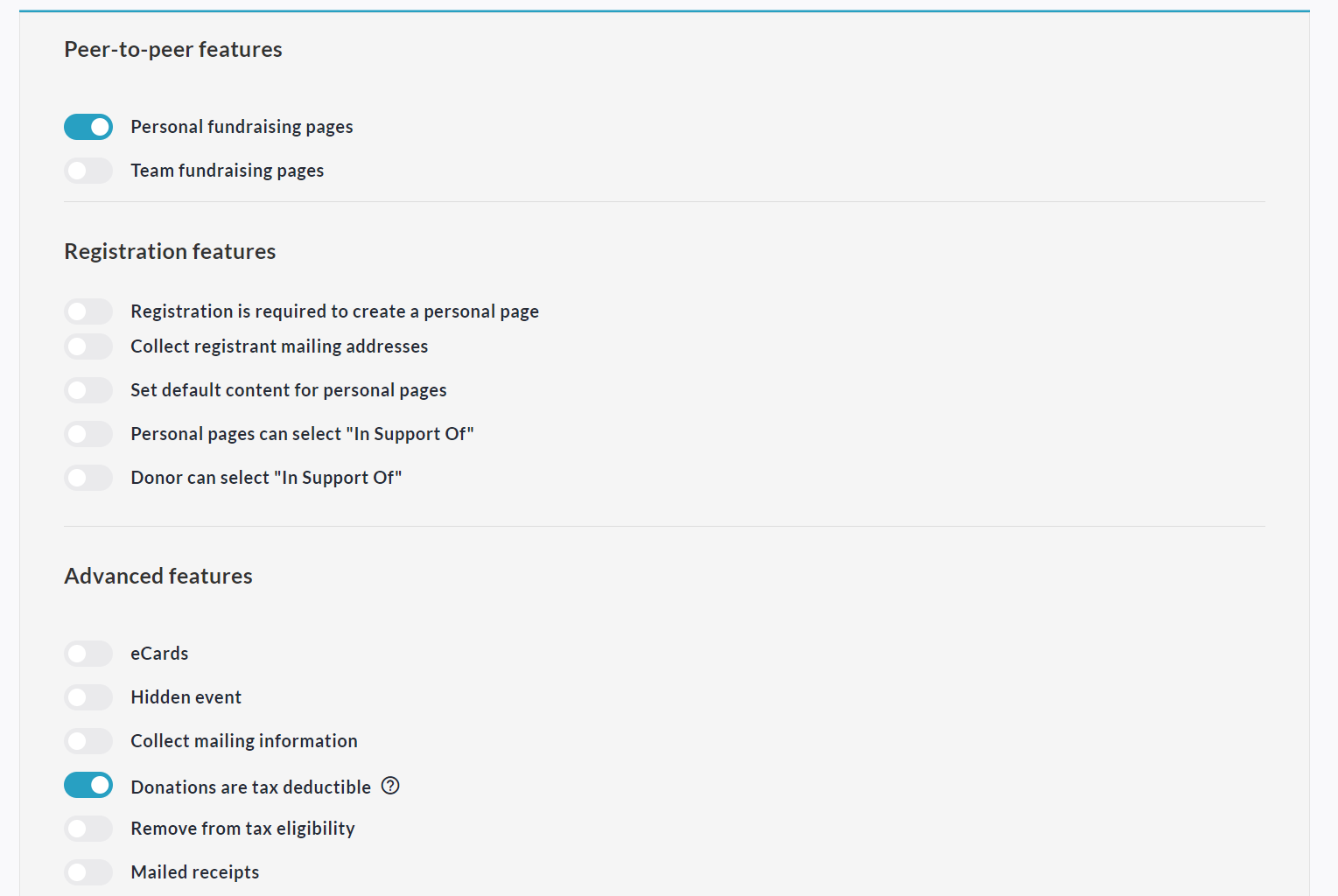Enable Collect registrant mailing addresses toggle
Screen dimensions: 1338x896
88,346
